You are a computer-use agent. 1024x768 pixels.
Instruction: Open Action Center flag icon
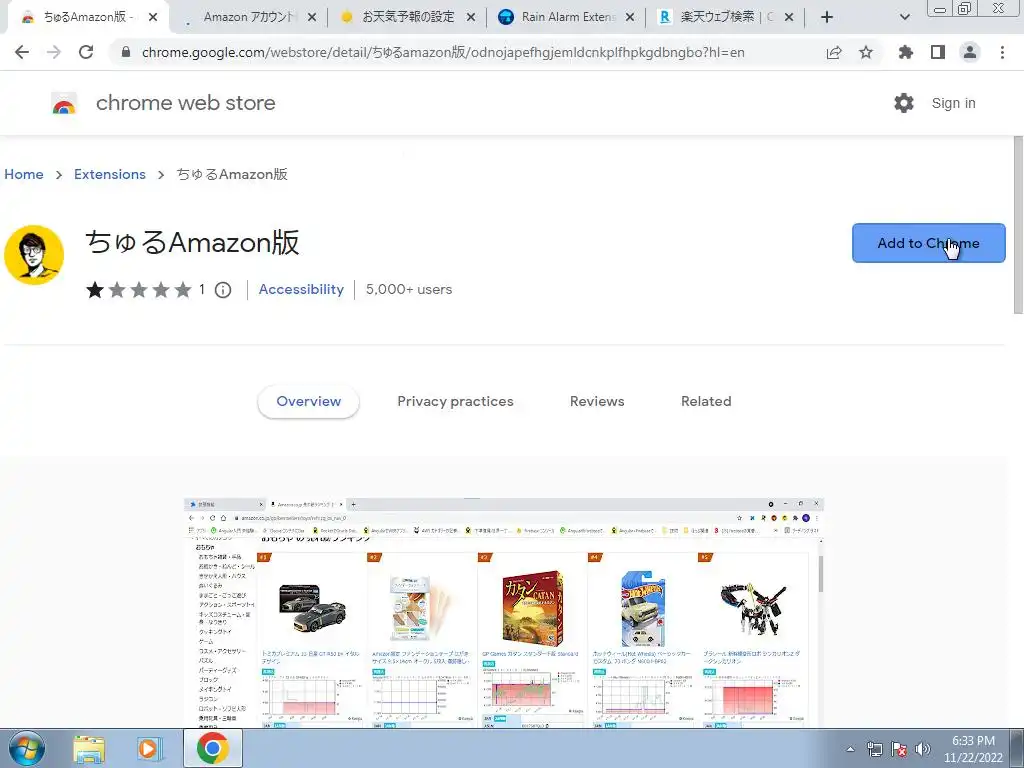click(x=899, y=749)
